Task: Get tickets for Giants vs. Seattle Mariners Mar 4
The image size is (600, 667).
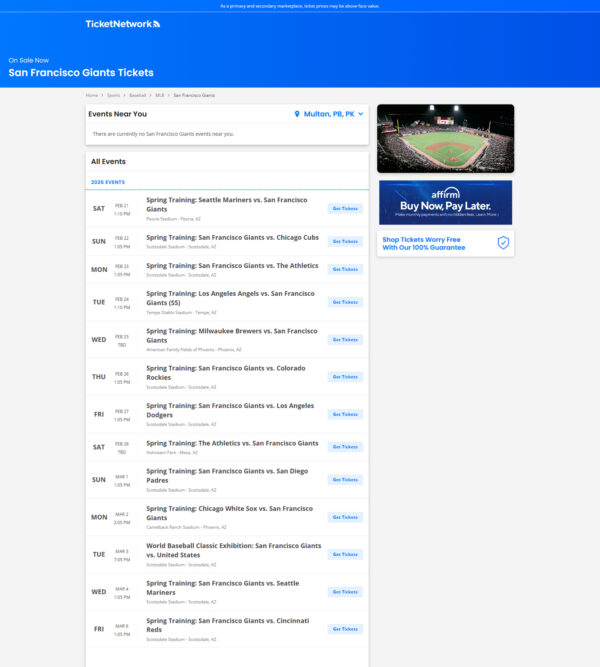Action: (x=345, y=592)
